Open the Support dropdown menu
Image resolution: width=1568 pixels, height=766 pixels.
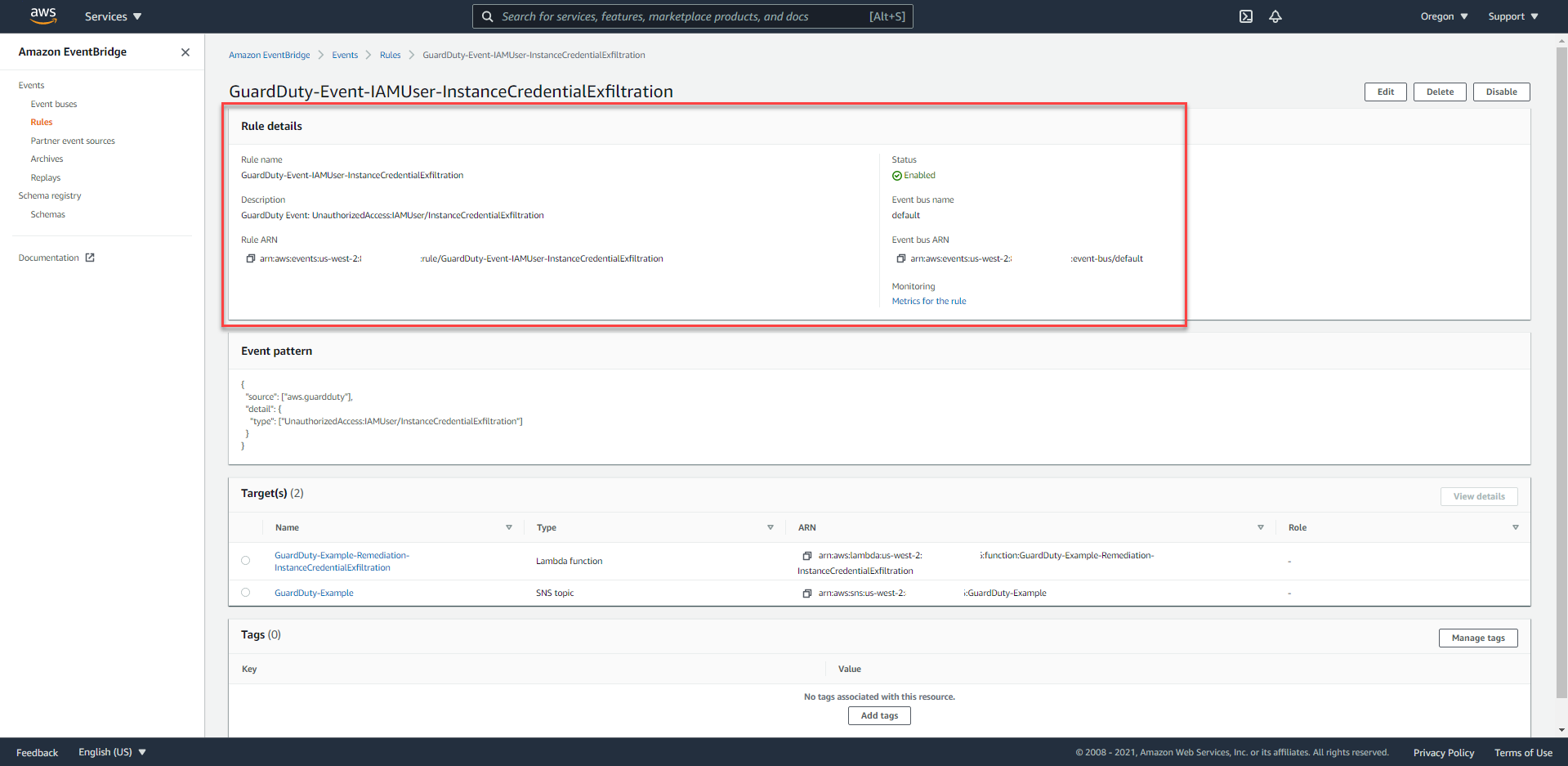point(1512,16)
